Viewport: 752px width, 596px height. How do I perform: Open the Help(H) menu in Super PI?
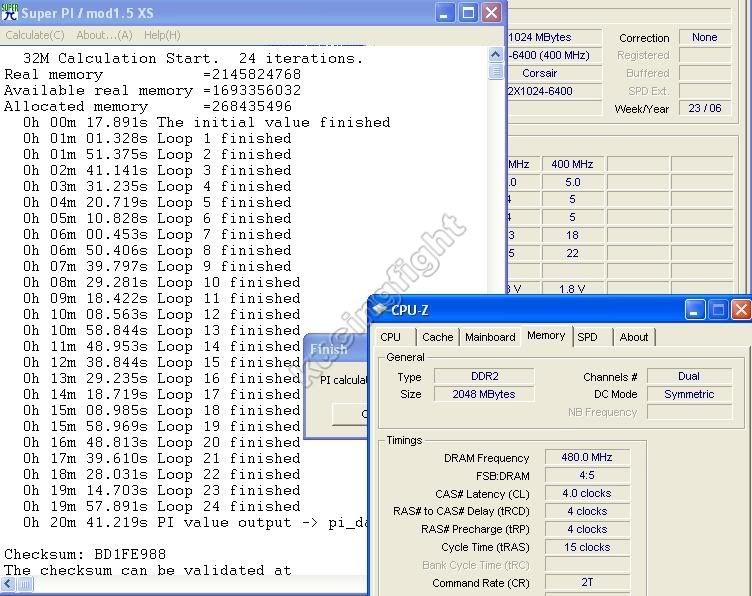tap(162, 35)
